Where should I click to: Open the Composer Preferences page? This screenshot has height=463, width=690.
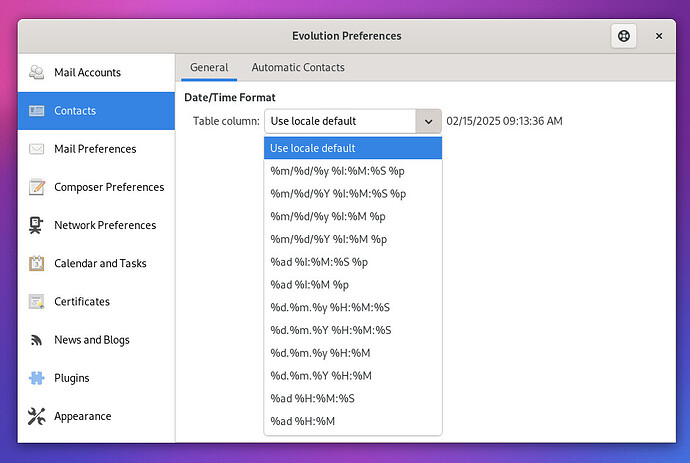point(96,187)
